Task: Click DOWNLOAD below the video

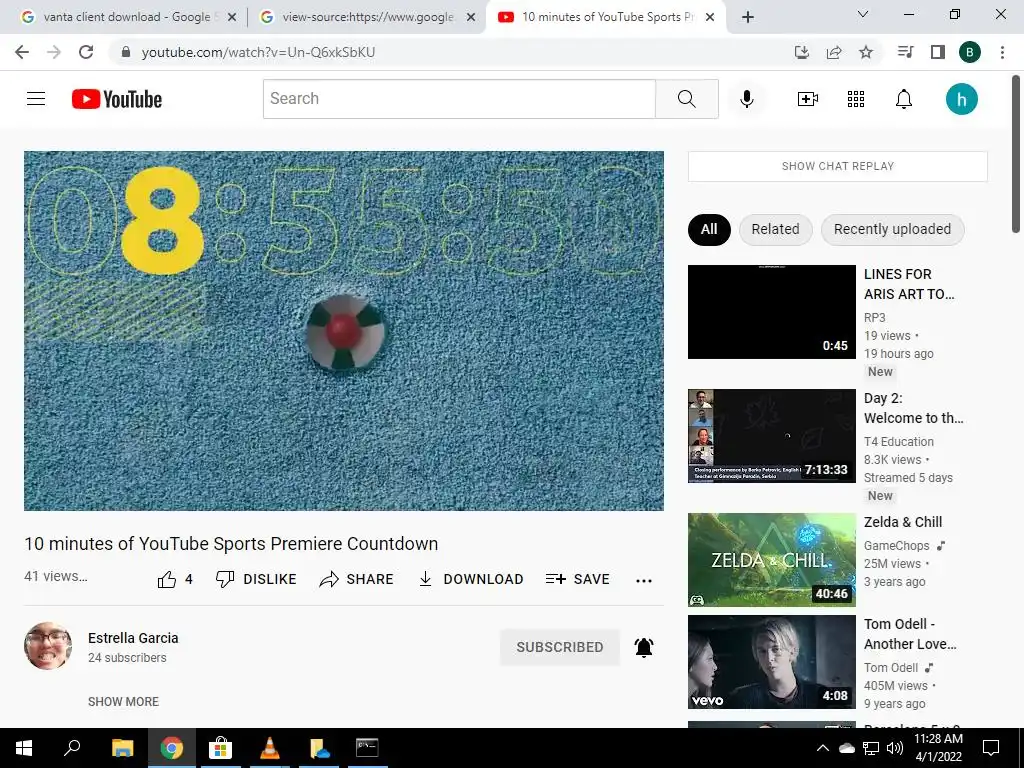Action: pyautogui.click(x=470, y=579)
